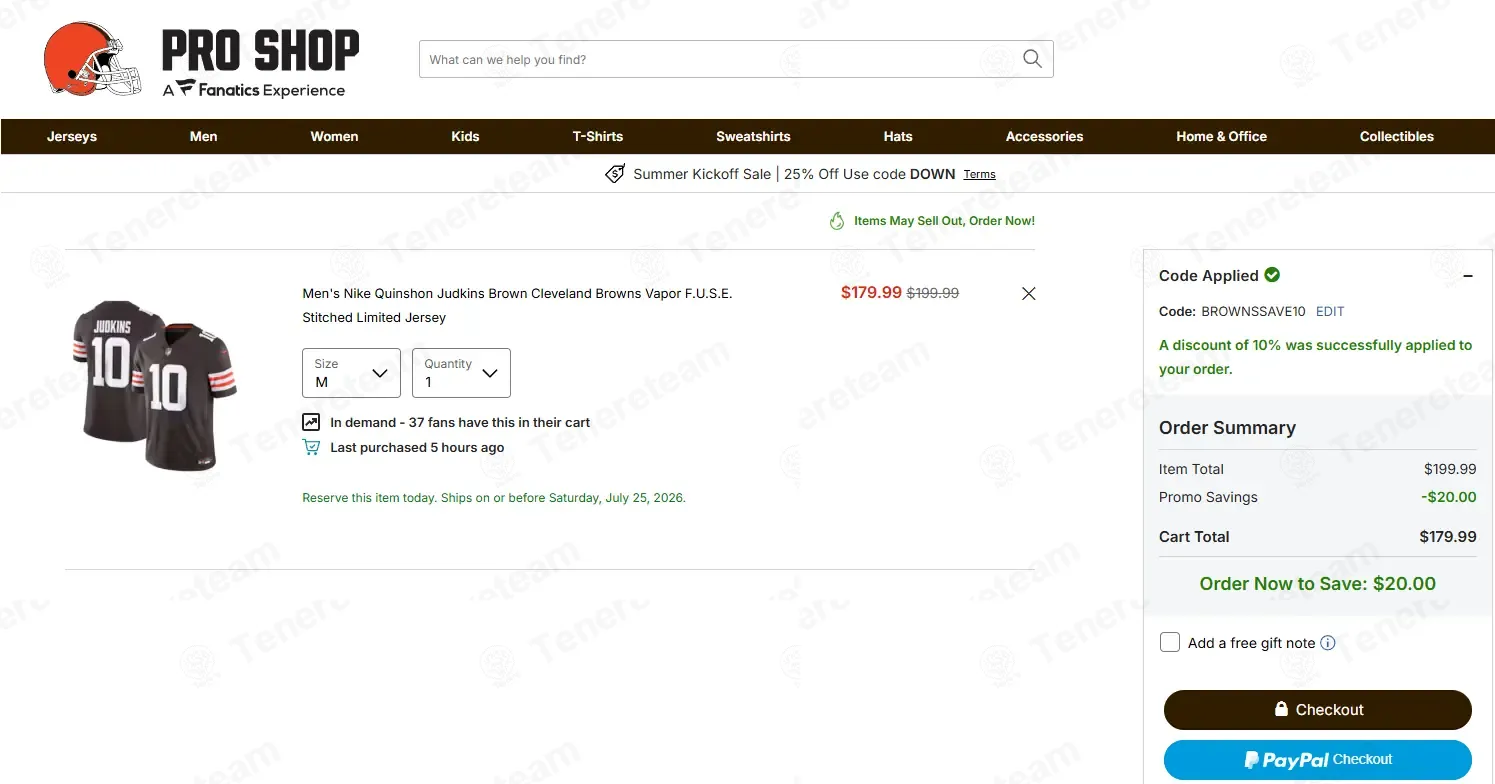This screenshot has width=1495, height=784.
Task: Enable the free gift note checkbox
Action: (1170, 642)
